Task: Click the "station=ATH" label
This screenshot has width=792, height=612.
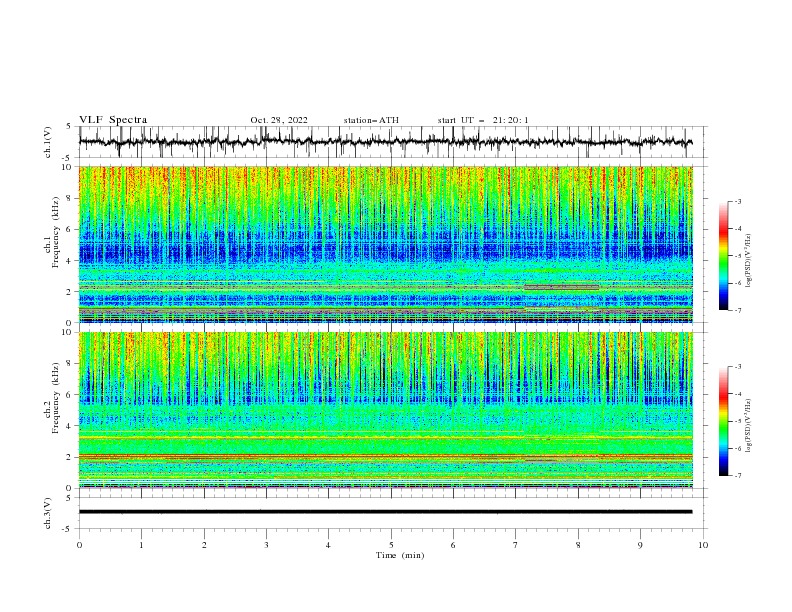Action: [x=371, y=120]
